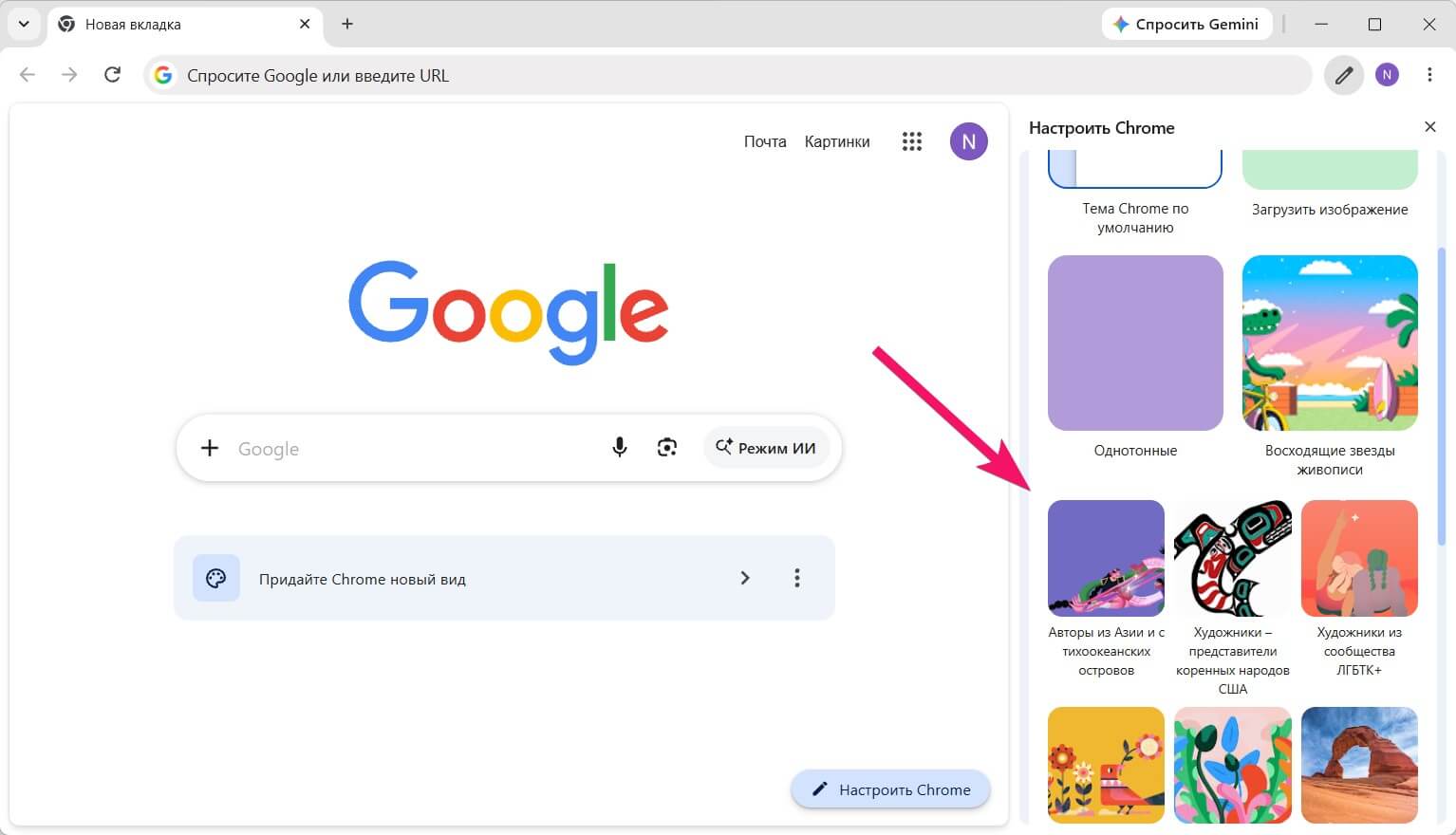1456x835 pixels.
Task: Open Художники – представители коренных народов США
Action: coord(1233,558)
